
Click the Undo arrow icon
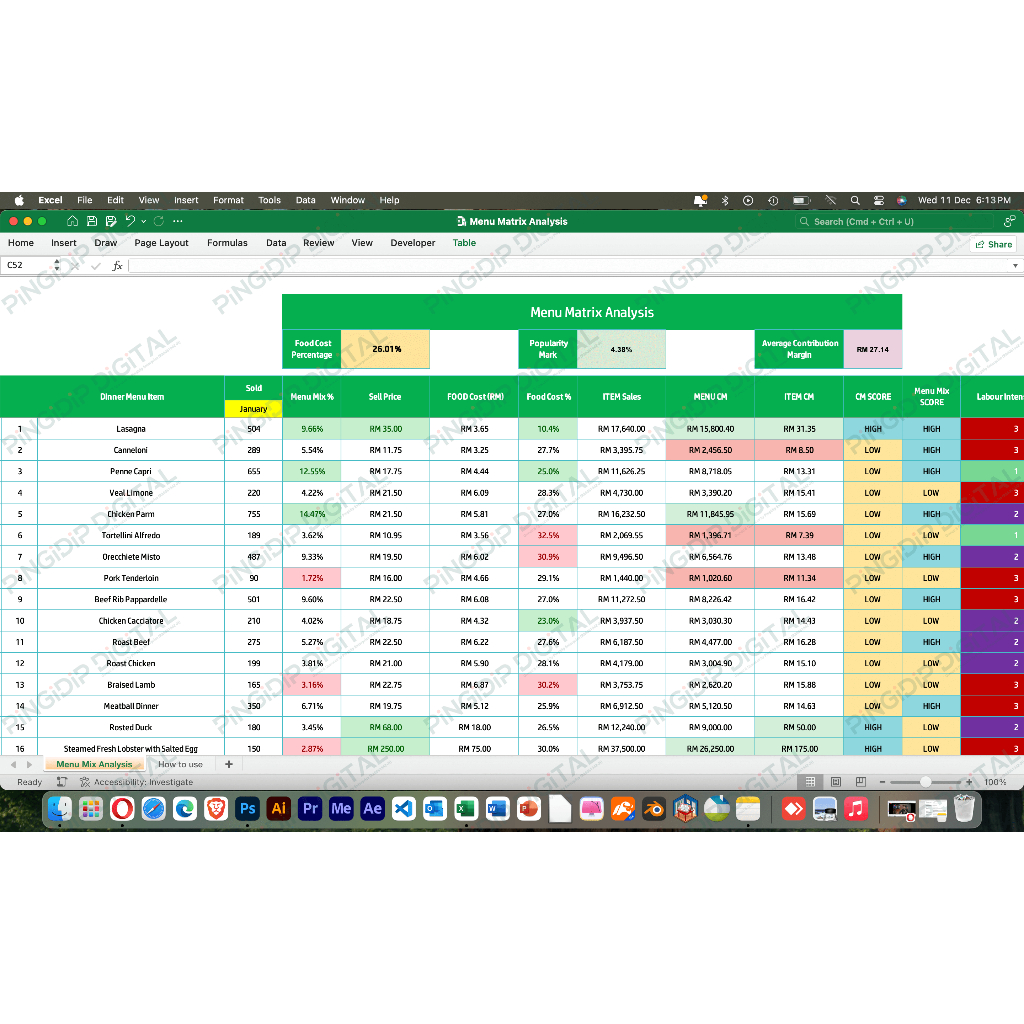130,221
